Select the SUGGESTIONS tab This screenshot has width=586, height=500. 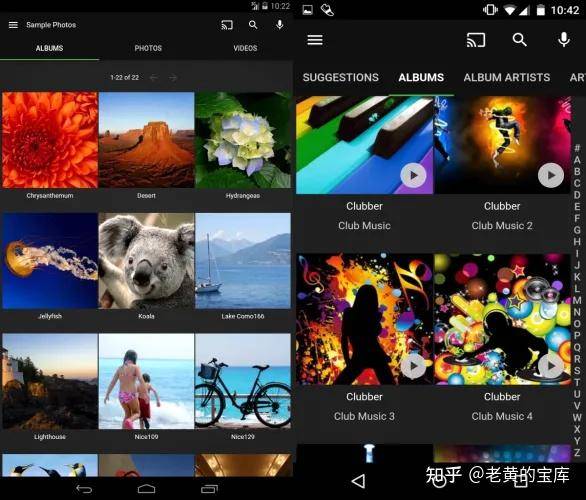click(x=340, y=77)
